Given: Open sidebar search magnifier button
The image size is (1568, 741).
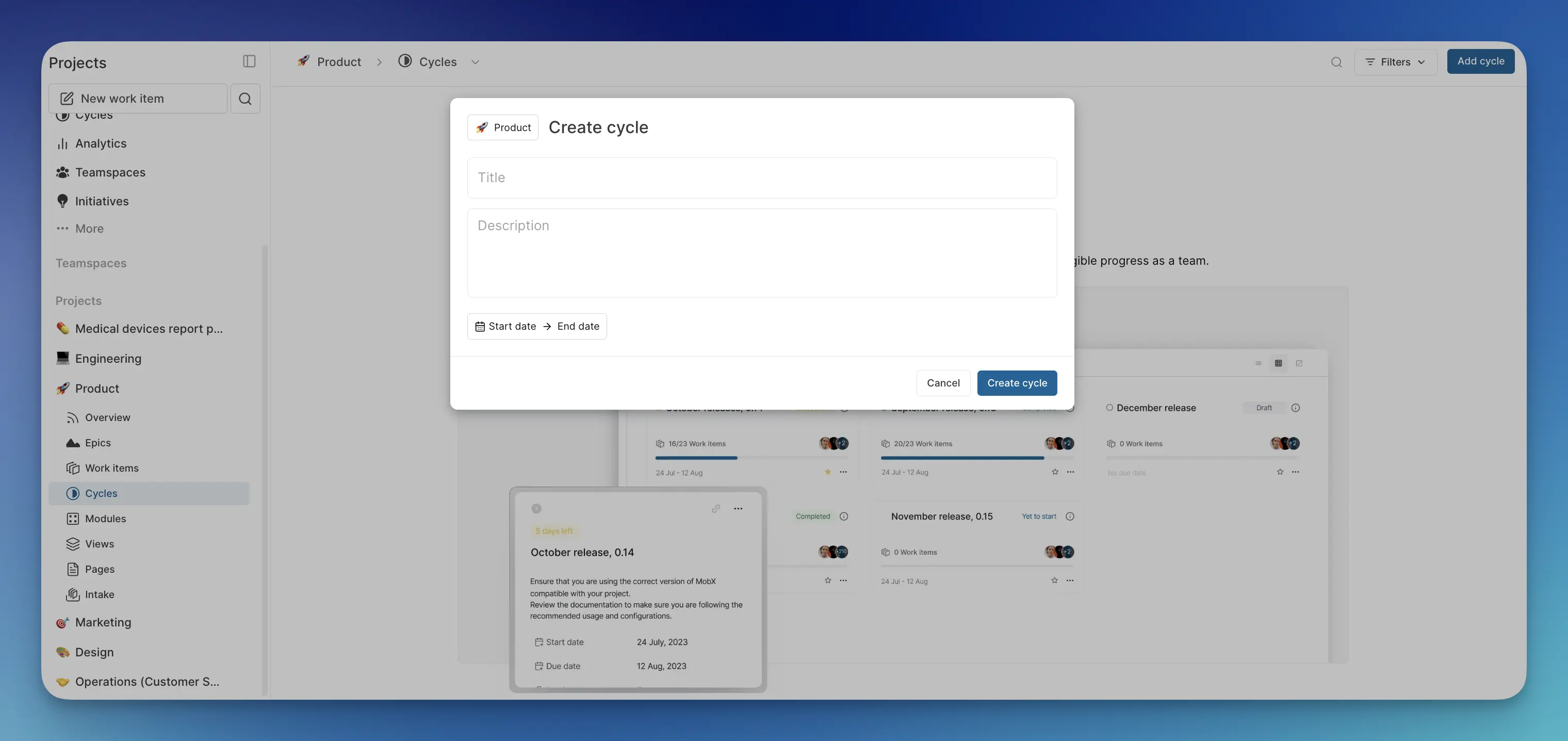Looking at the screenshot, I should click(246, 99).
